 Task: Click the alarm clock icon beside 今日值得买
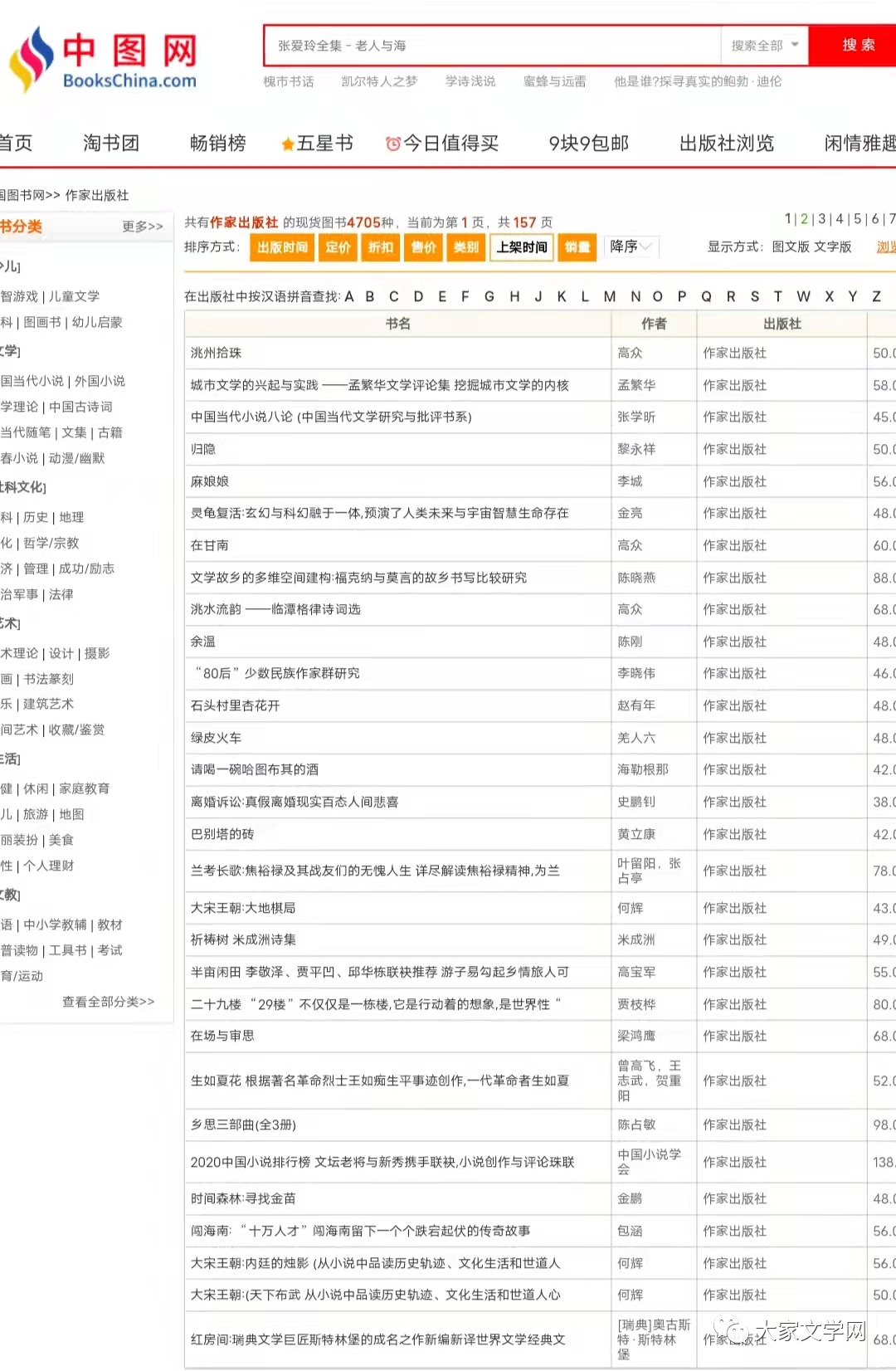tap(393, 144)
